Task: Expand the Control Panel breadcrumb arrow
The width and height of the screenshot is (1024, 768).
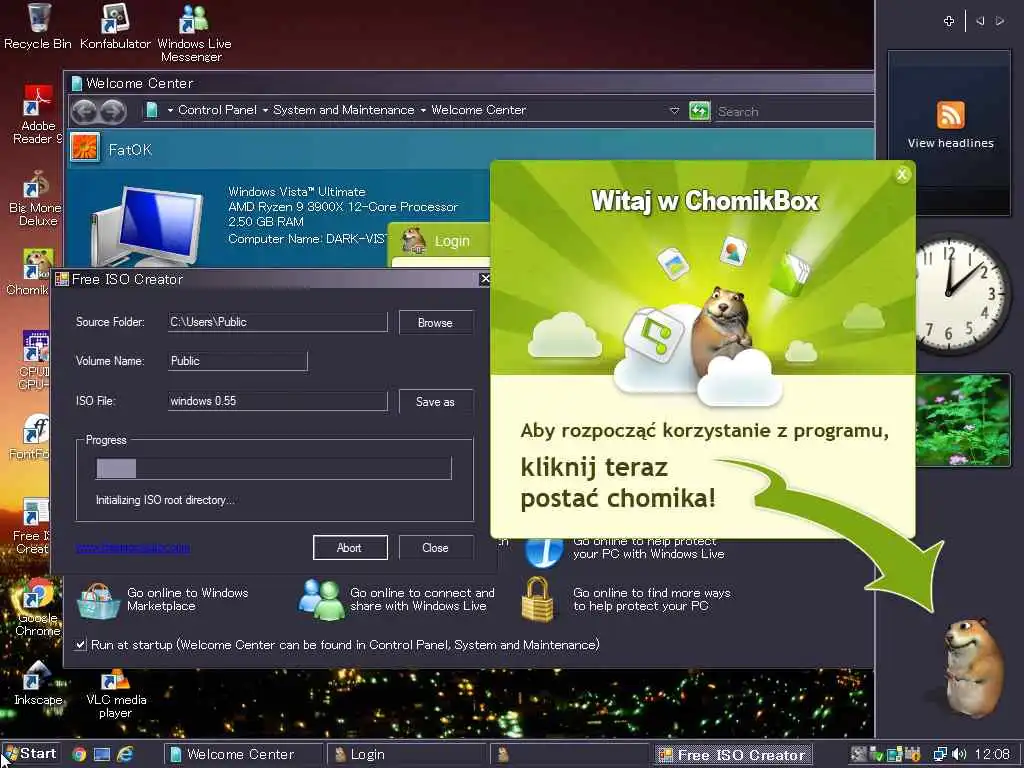Action: click(170, 110)
